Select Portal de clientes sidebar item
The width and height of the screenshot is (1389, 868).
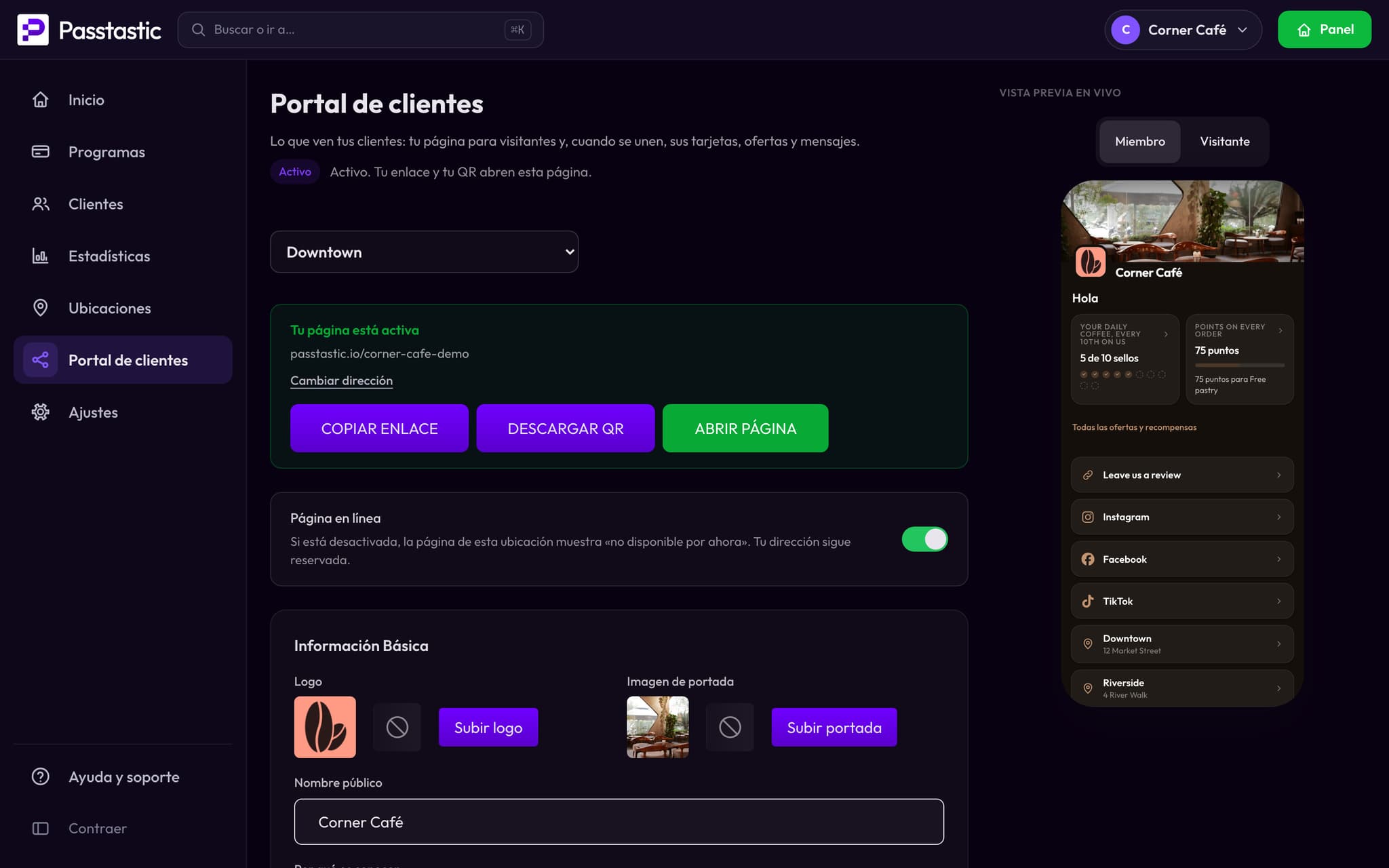point(123,360)
